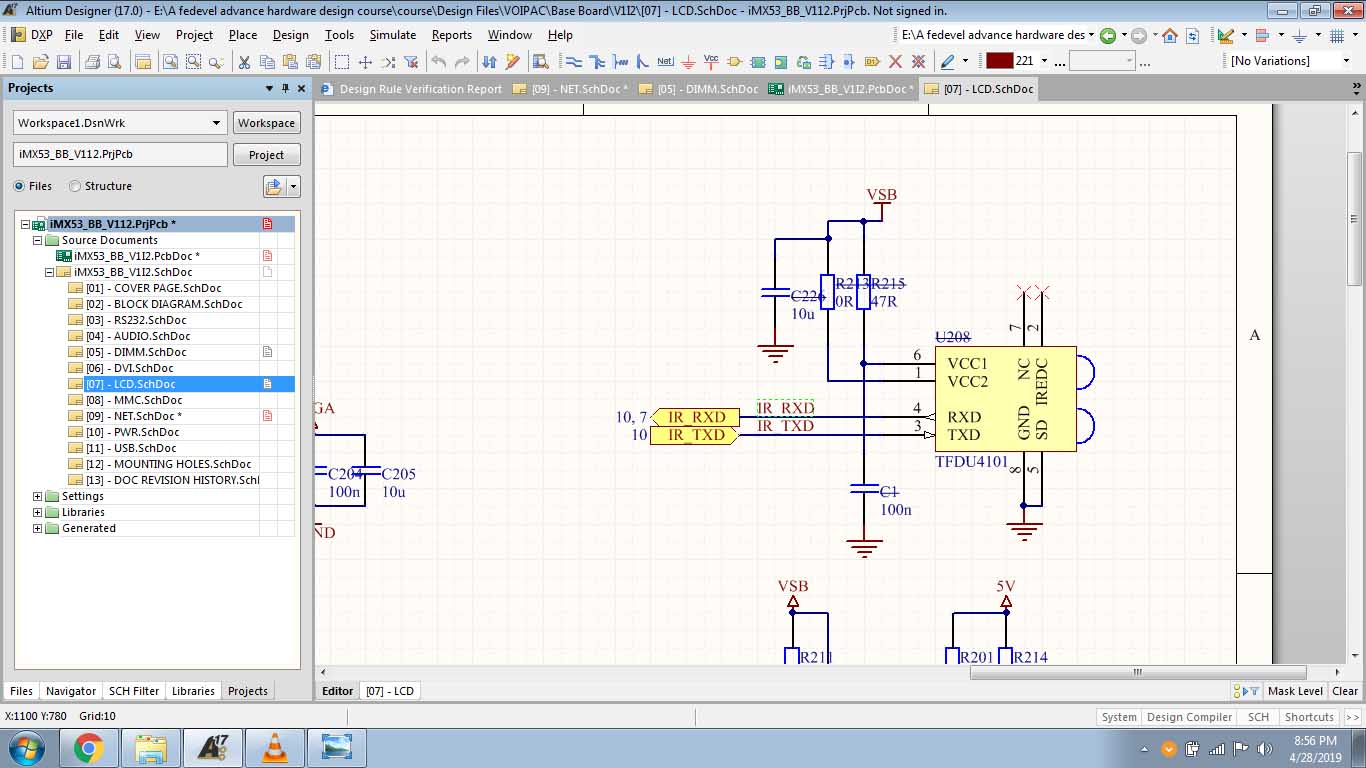The width and height of the screenshot is (1366, 768).
Task: Open [10] - PWR.SchDoc in project tree
Action: [132, 432]
